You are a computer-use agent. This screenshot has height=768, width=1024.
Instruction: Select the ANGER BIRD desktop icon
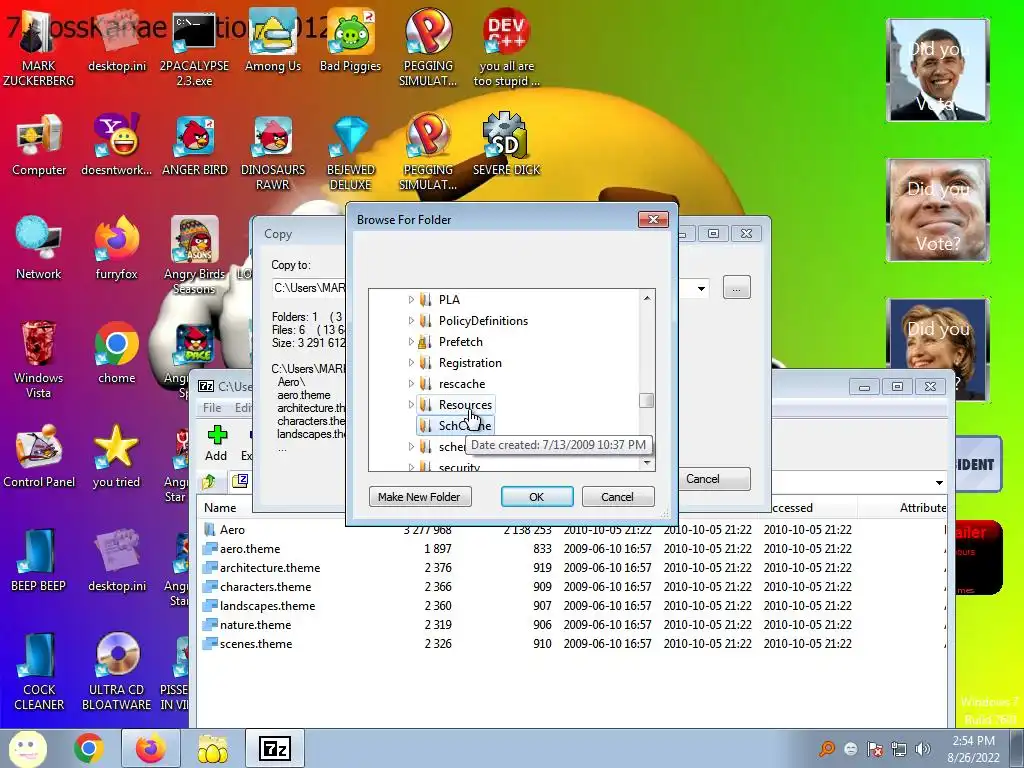coord(195,146)
